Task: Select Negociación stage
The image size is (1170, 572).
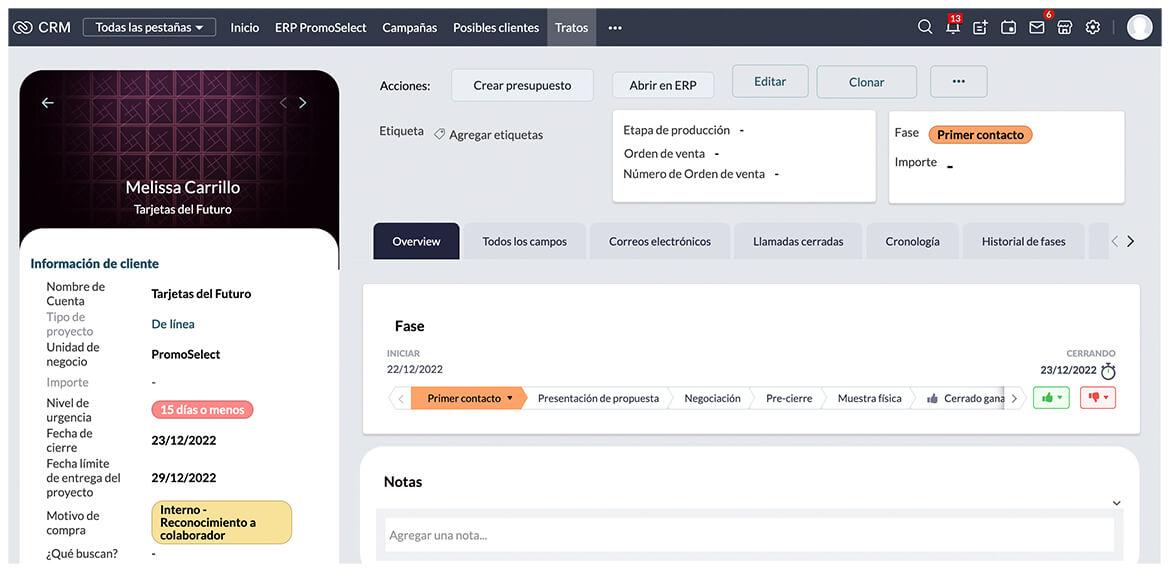Action: [x=713, y=398]
